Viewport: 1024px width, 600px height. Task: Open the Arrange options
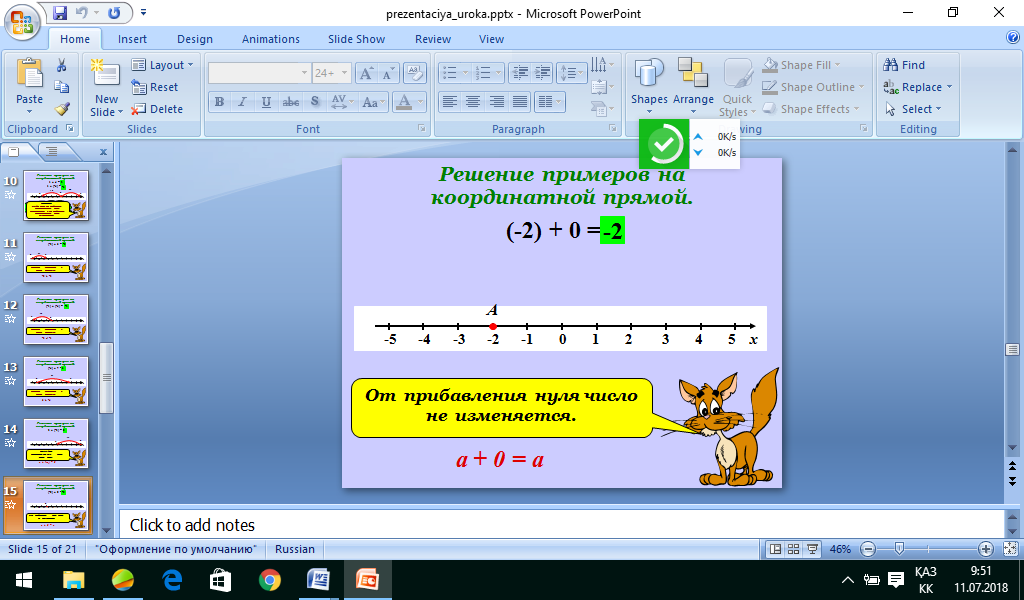coord(693,85)
